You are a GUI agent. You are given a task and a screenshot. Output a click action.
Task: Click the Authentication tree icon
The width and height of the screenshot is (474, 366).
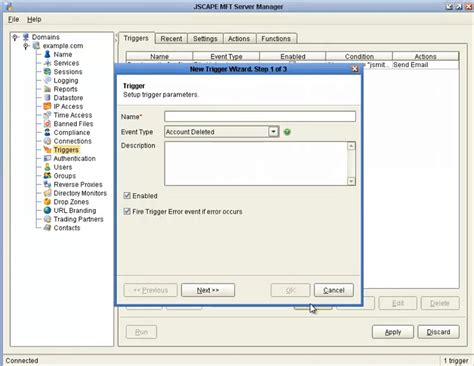(x=47, y=158)
